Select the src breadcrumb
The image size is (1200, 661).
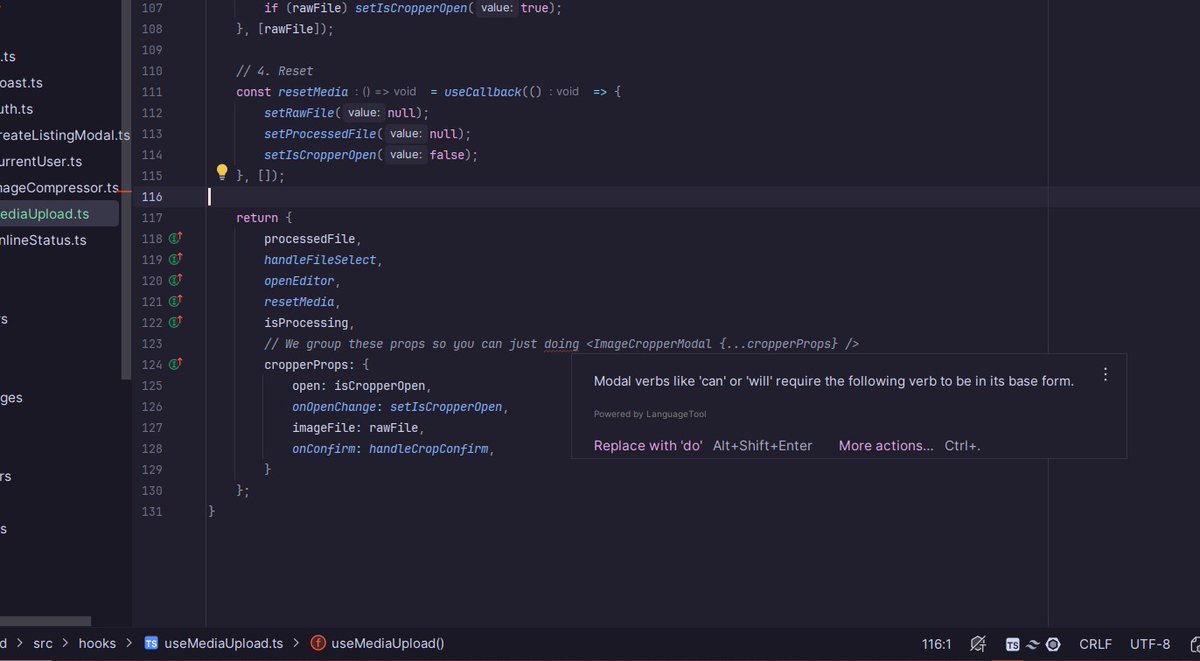tap(43, 643)
